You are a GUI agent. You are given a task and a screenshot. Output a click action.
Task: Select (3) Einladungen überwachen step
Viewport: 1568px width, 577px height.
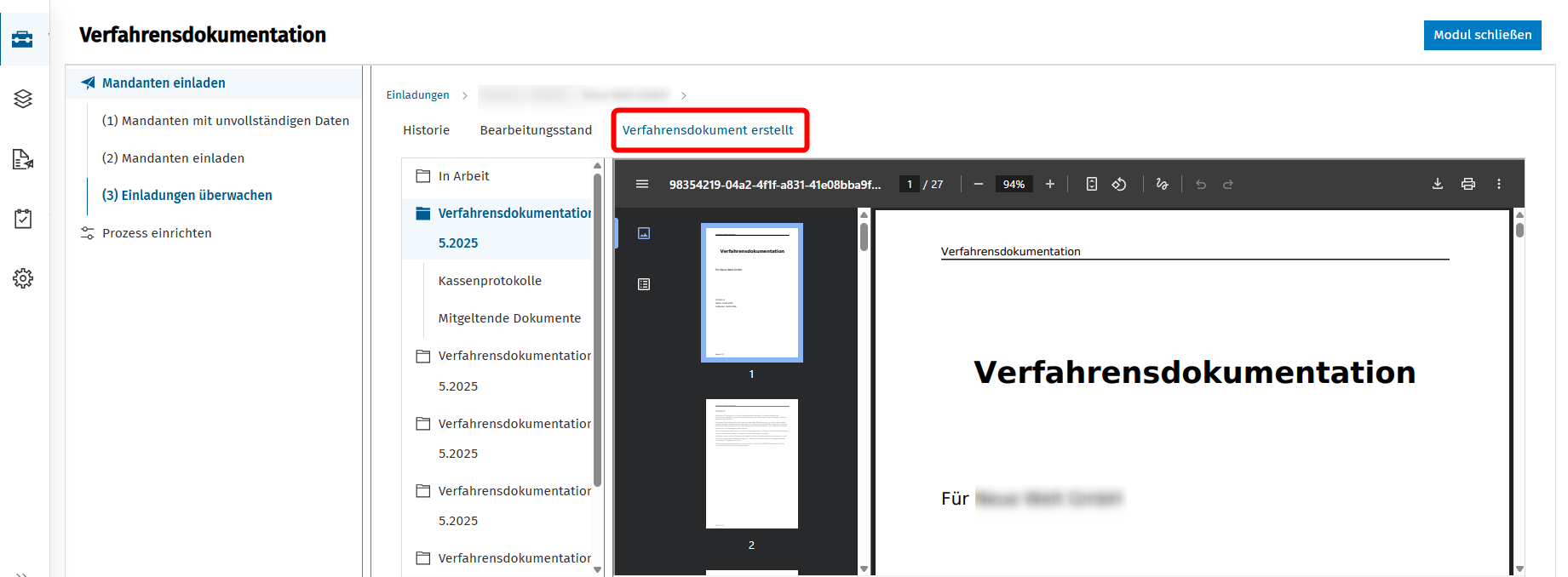pos(187,195)
